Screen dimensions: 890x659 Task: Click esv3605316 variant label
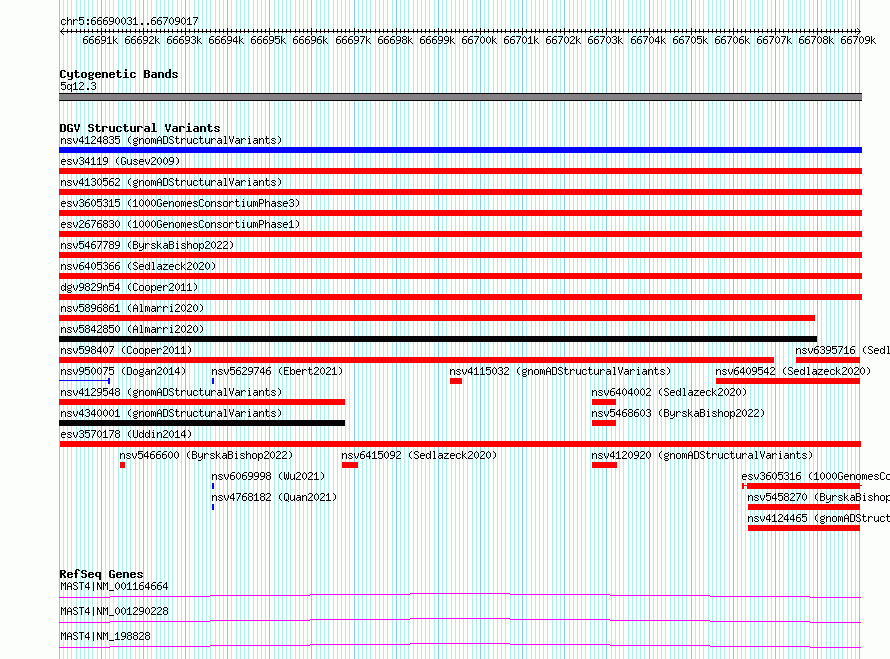point(816,476)
